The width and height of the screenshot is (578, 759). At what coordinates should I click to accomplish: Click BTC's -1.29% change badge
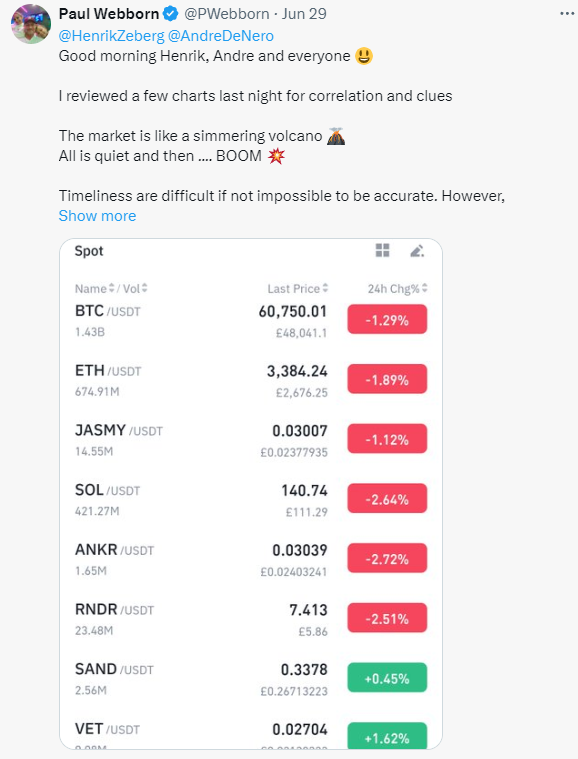tap(387, 319)
